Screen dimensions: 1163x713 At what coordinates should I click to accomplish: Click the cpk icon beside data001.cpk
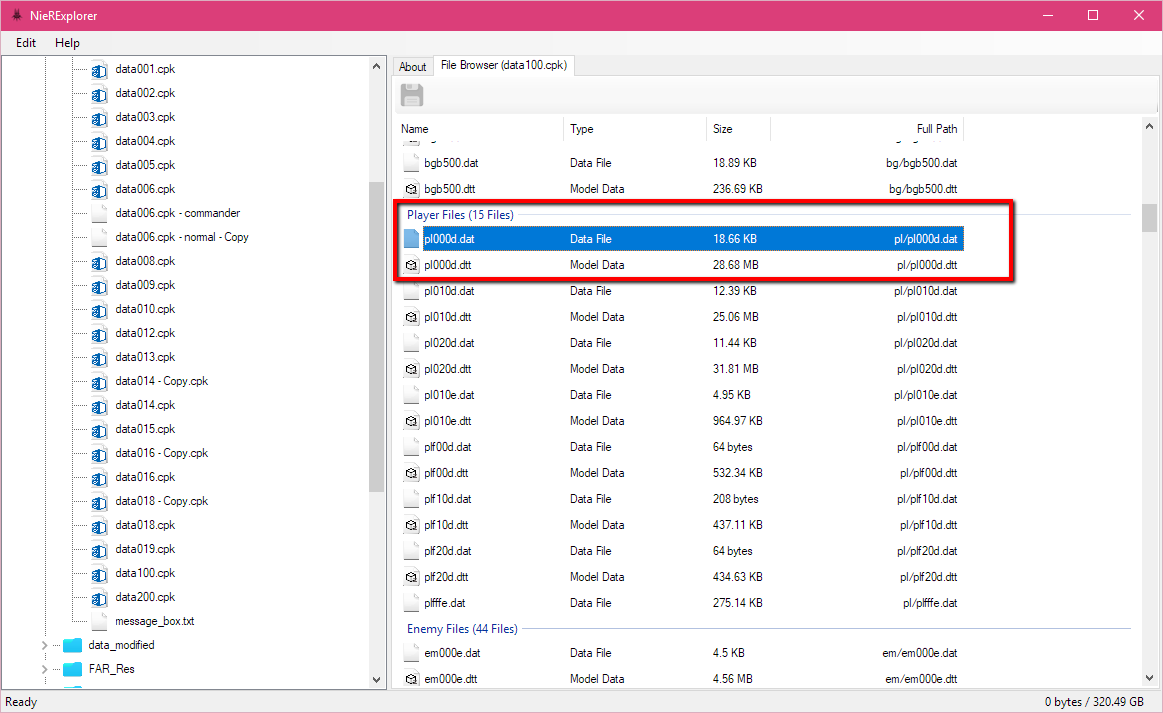[x=99, y=70]
